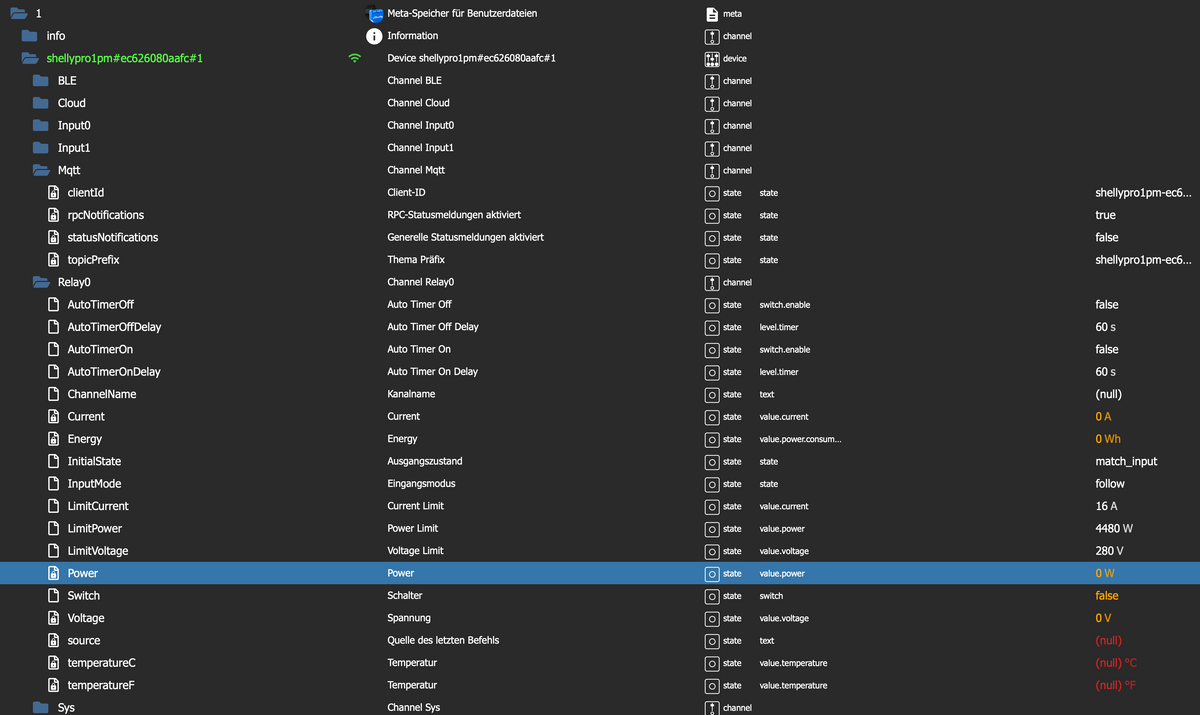Screen dimensions: 1200x715
Task: Click the ChannelName value (null)
Action: pyautogui.click(x=1108, y=394)
